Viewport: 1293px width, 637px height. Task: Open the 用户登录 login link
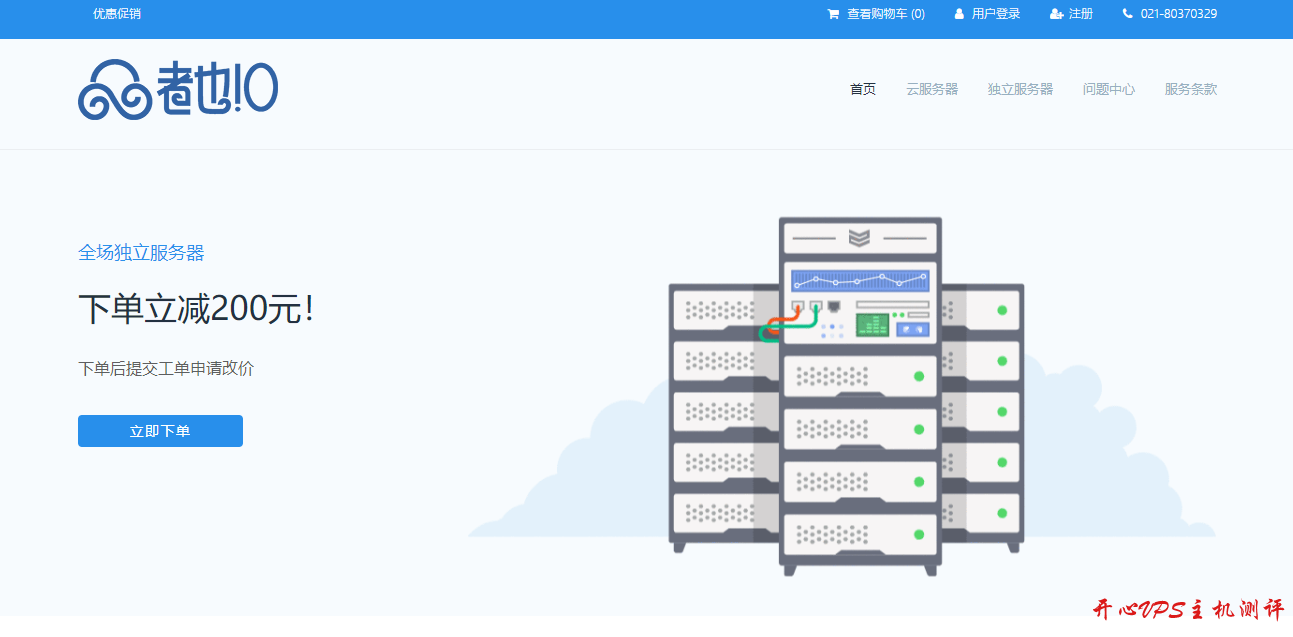click(995, 14)
